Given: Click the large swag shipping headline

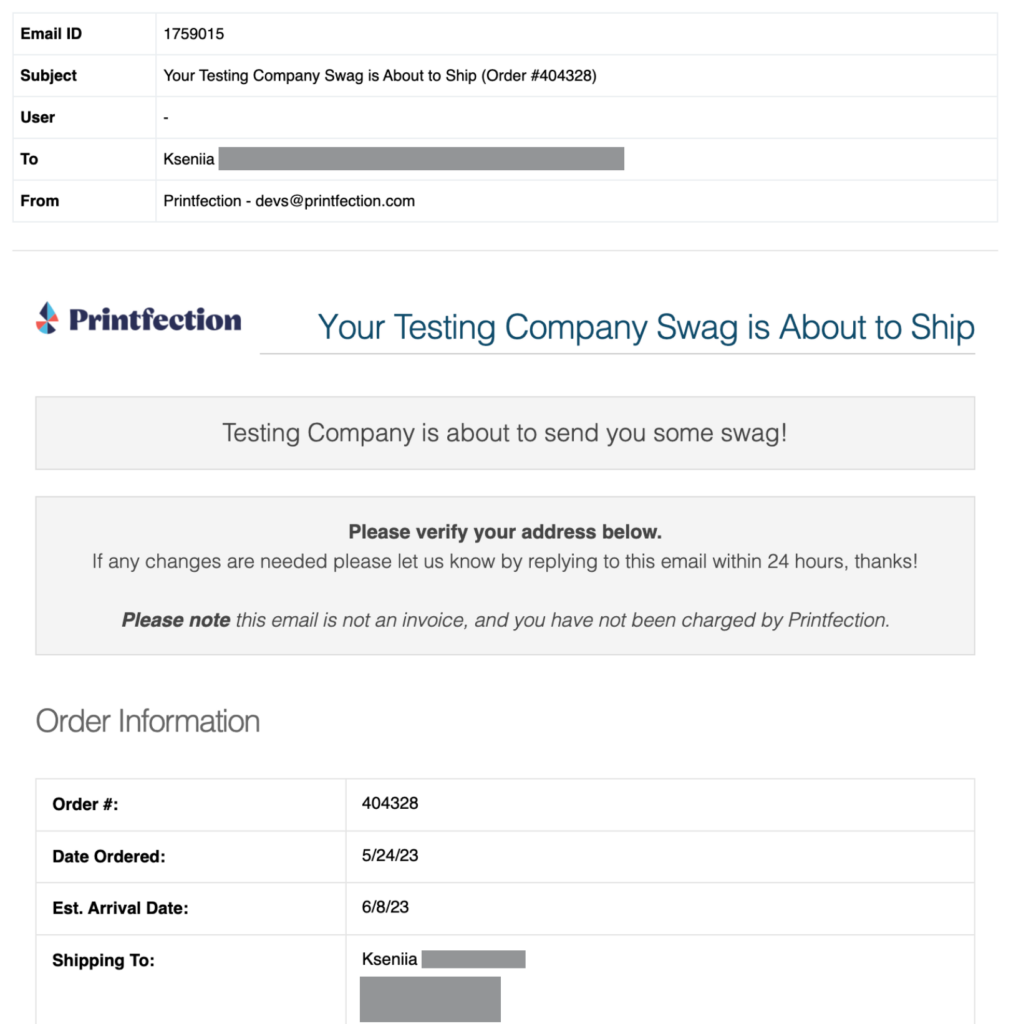Looking at the screenshot, I should point(645,327).
